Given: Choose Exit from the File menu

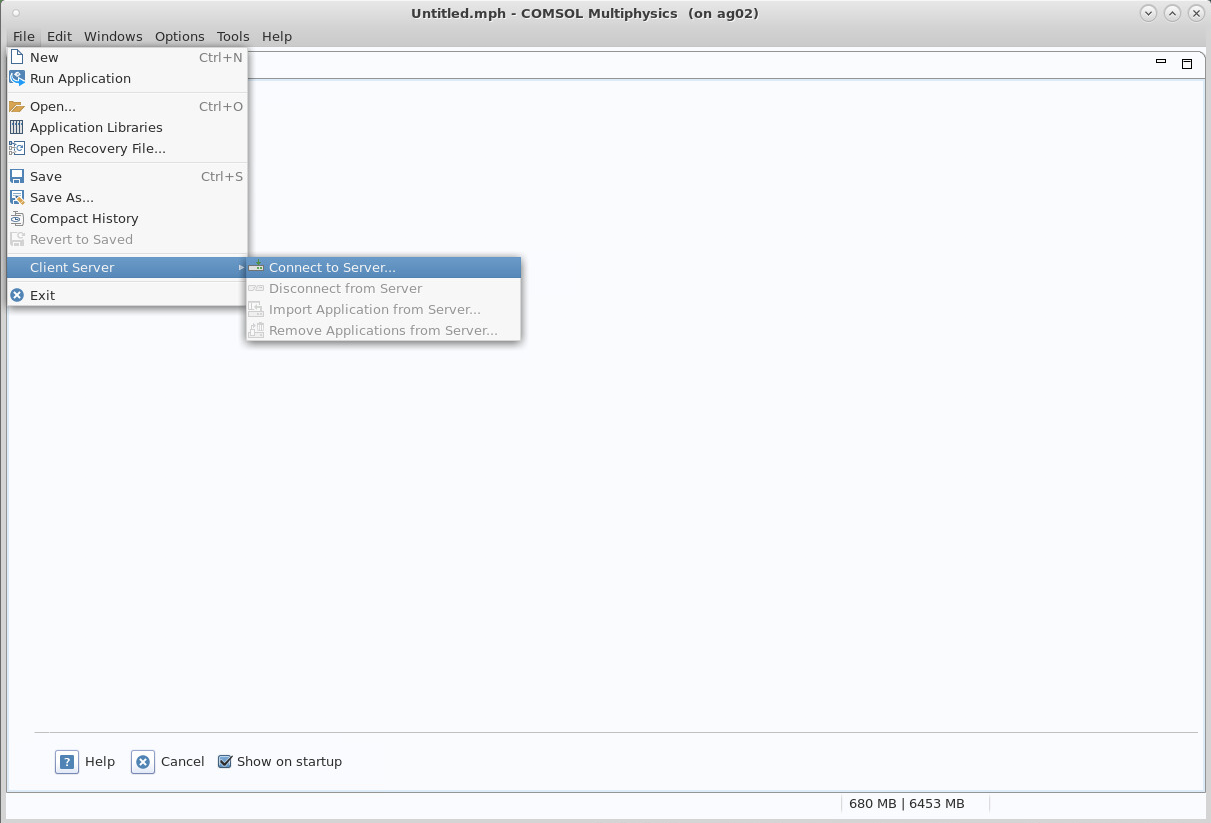Looking at the screenshot, I should coord(127,295).
